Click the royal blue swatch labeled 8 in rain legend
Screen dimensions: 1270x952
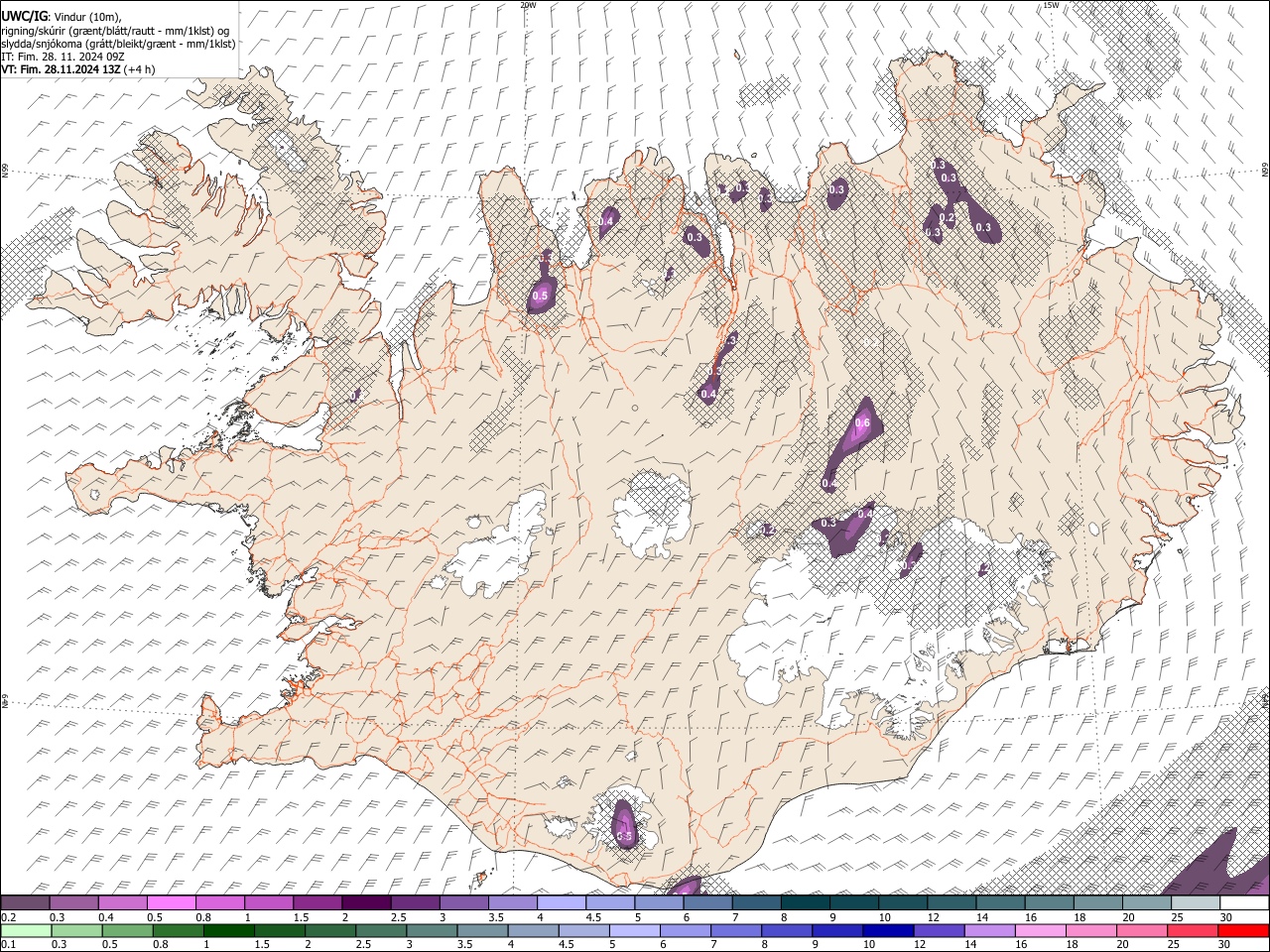point(787,930)
